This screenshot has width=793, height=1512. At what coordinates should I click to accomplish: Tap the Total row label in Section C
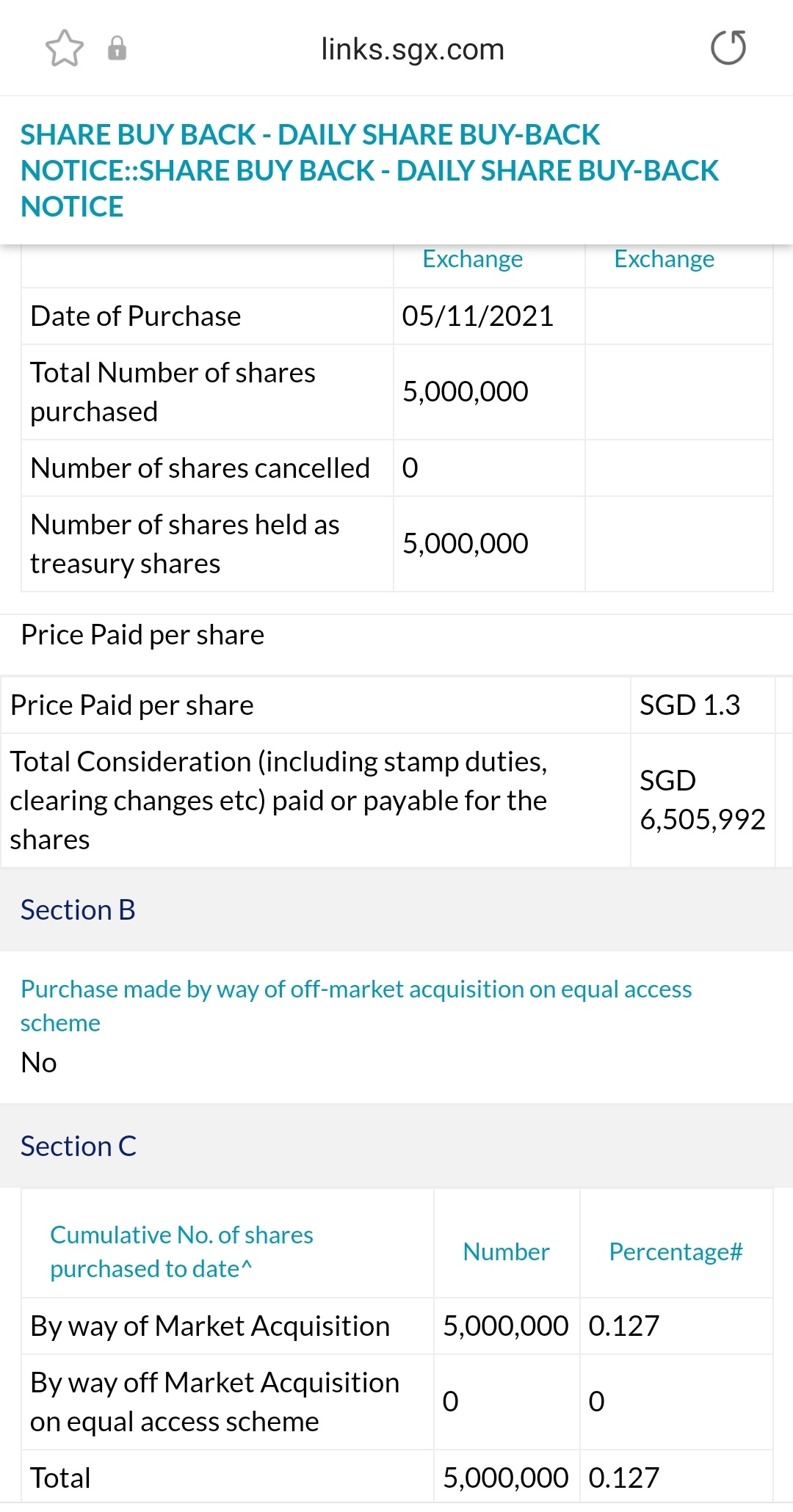click(x=60, y=1478)
